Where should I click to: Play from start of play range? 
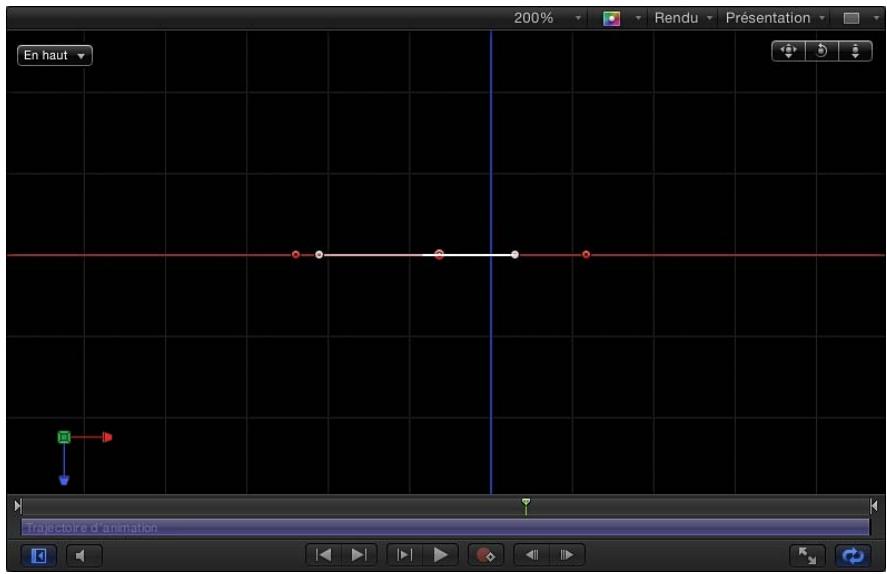(404, 555)
